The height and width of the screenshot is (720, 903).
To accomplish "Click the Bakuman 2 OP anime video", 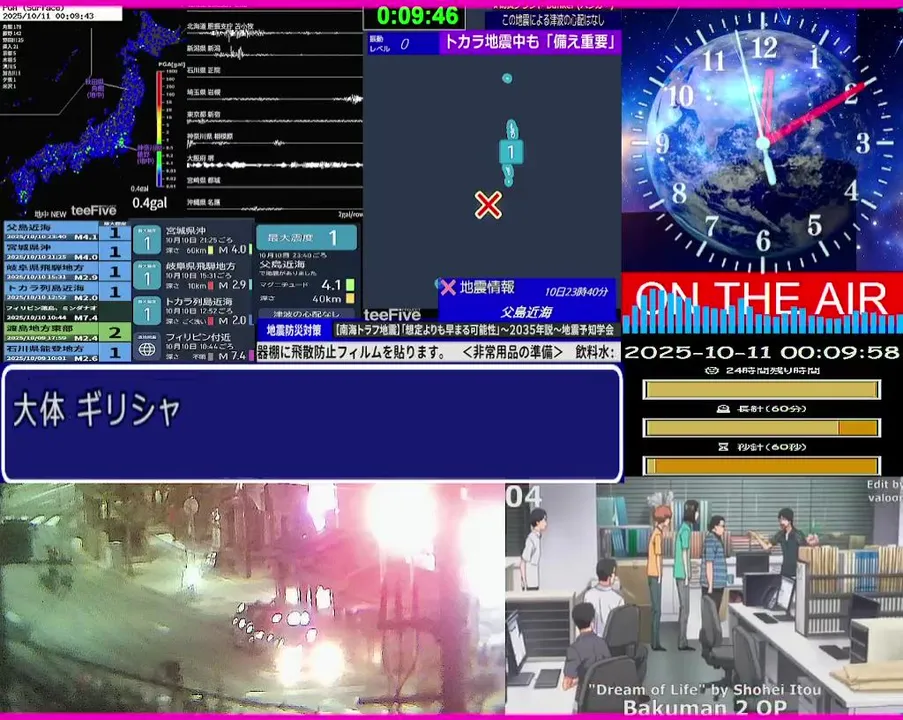I will [704, 598].
